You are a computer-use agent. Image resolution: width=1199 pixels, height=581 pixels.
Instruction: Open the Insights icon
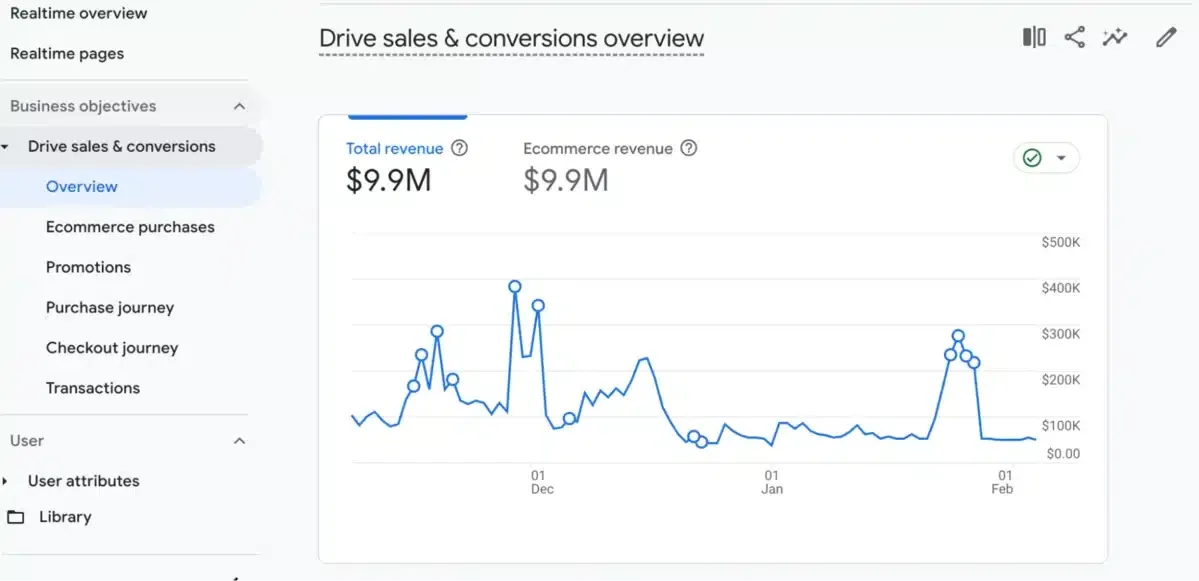(x=1114, y=36)
